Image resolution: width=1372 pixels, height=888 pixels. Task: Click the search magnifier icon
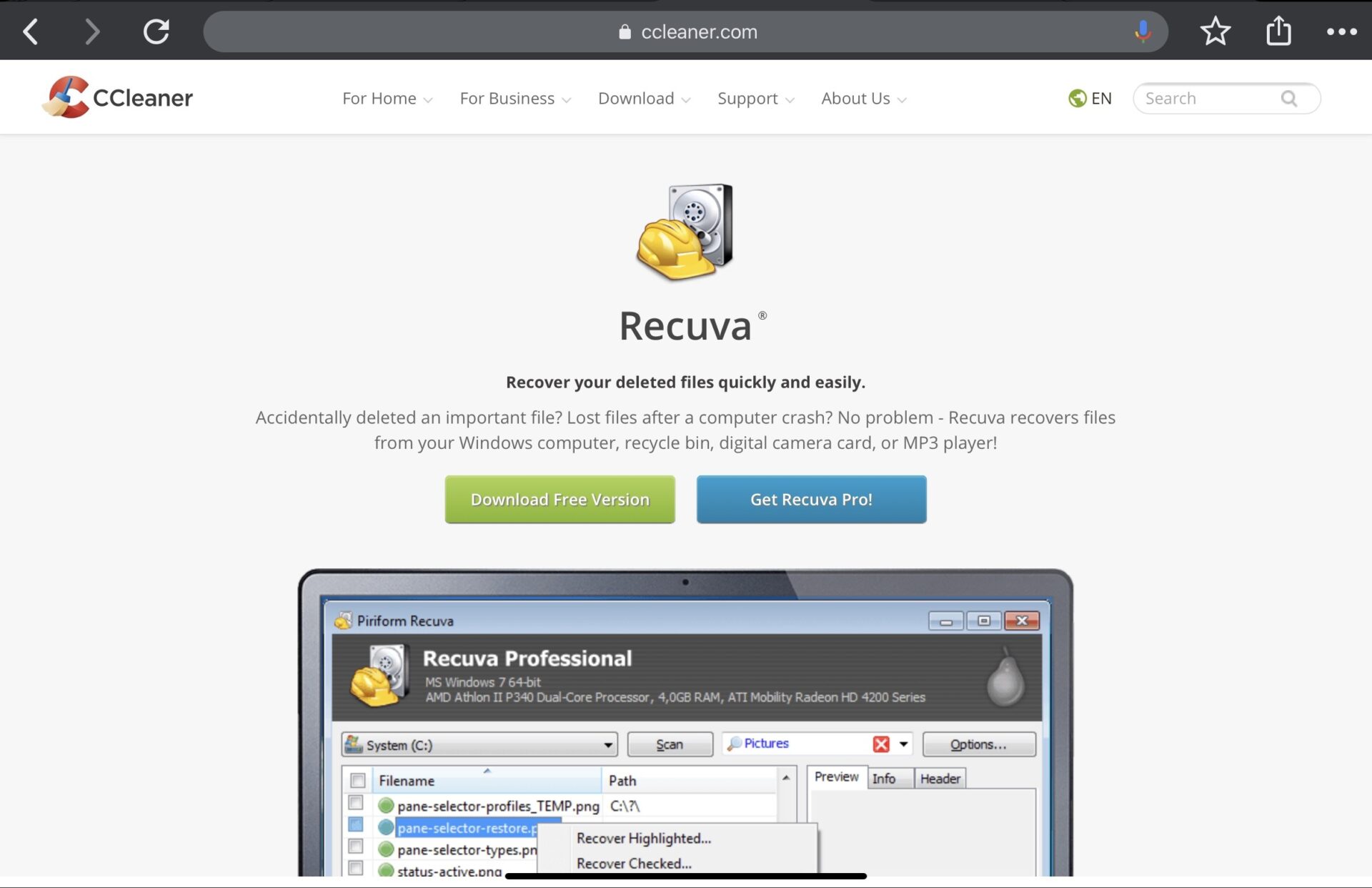click(x=1288, y=98)
